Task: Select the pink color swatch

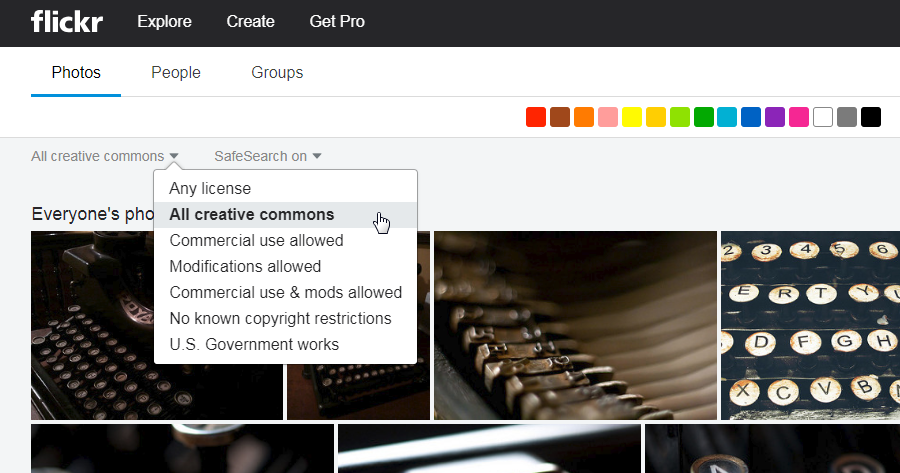Action: (799, 117)
